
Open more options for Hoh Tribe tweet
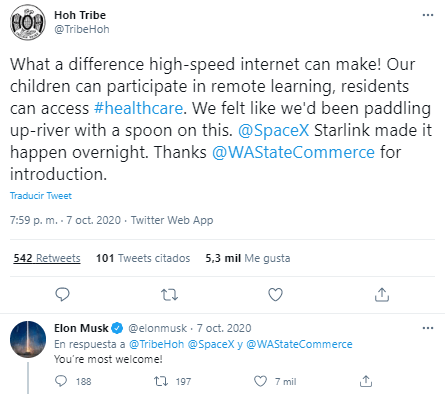pos(428,15)
